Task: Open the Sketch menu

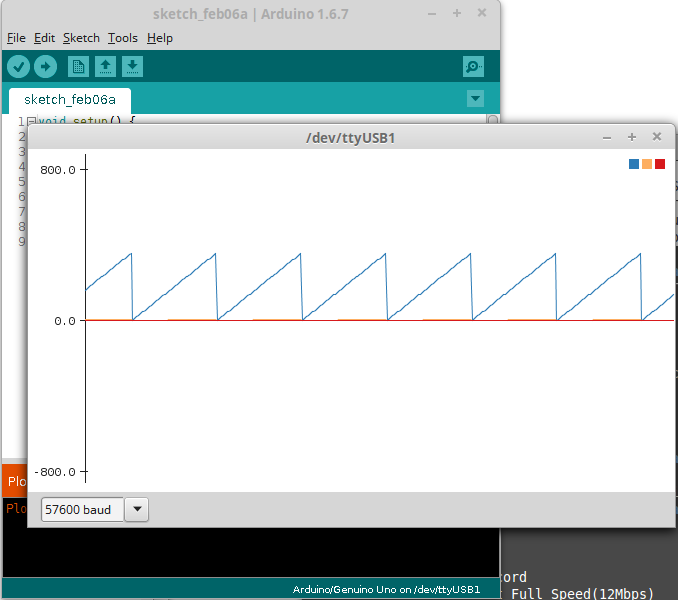Action: pyautogui.click(x=81, y=38)
